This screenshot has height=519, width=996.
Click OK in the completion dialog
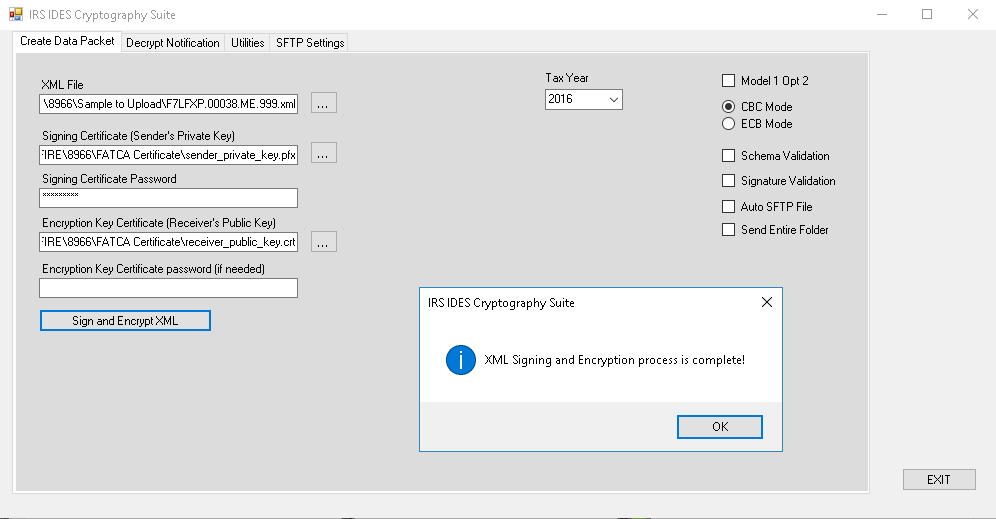[720, 427]
